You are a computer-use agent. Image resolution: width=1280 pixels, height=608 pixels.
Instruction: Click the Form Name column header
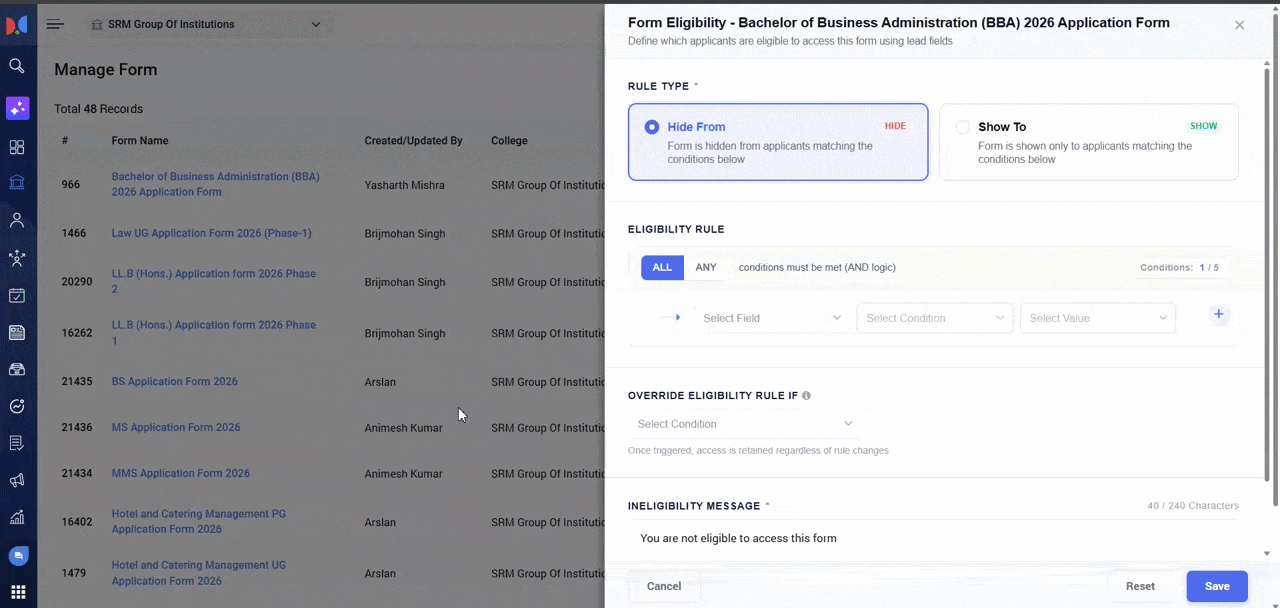pos(140,141)
